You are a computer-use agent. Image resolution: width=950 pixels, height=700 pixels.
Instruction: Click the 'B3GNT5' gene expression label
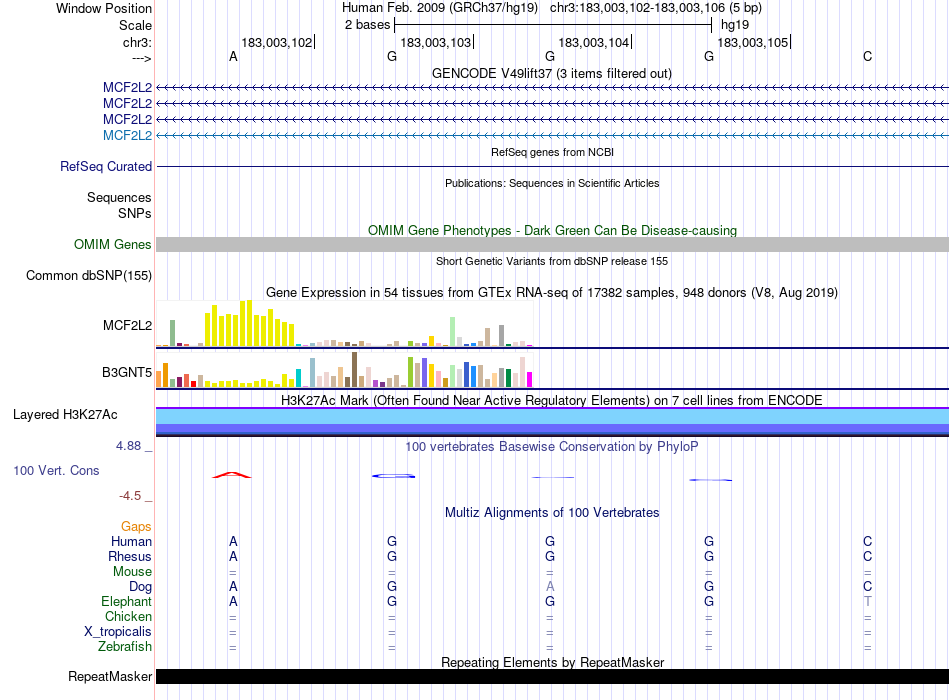point(127,372)
